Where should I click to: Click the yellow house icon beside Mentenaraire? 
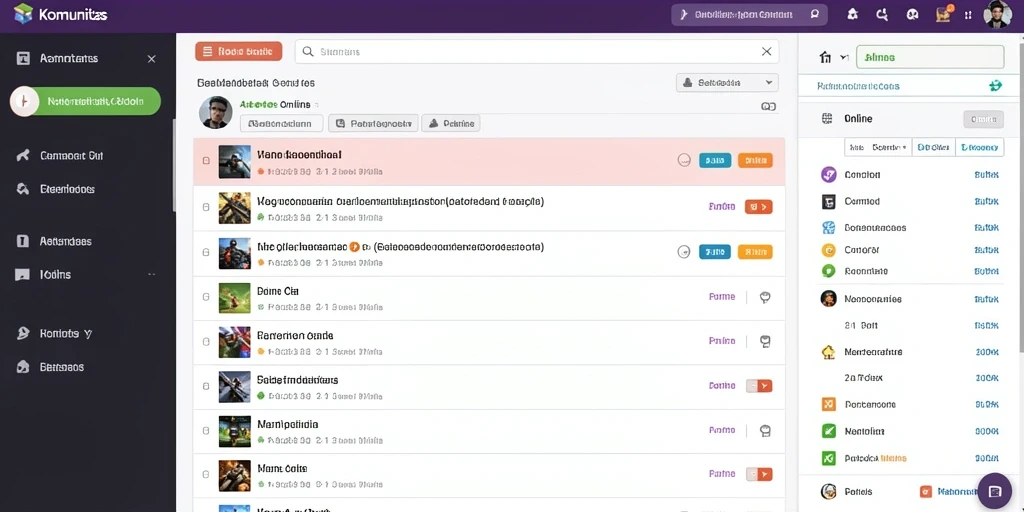828,352
